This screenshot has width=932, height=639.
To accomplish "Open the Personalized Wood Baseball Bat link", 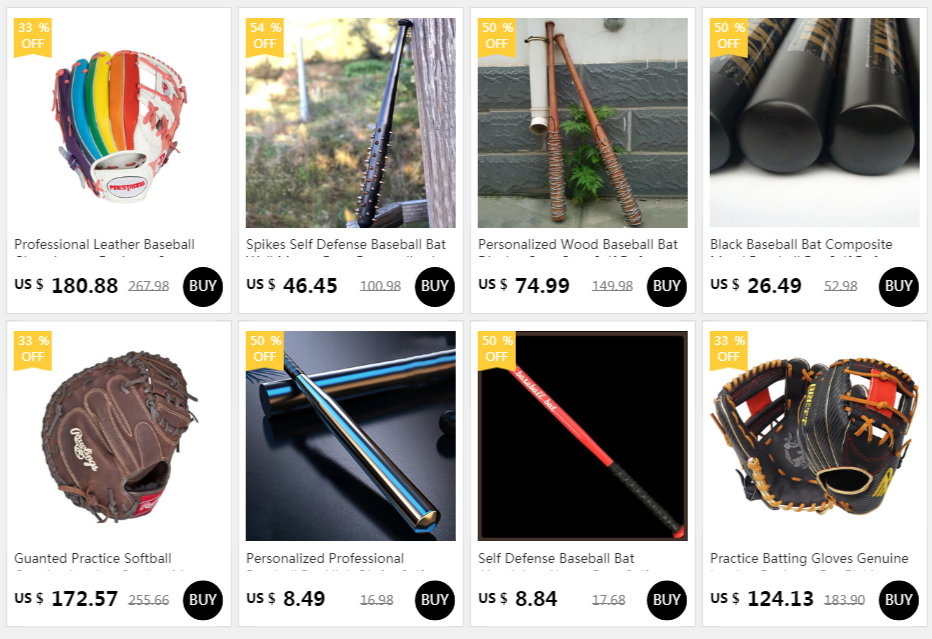I will tap(578, 244).
